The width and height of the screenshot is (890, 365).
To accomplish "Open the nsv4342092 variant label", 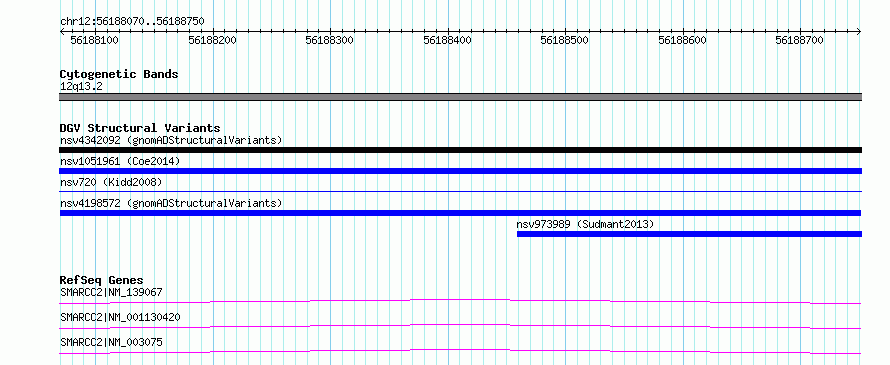I will (171, 140).
